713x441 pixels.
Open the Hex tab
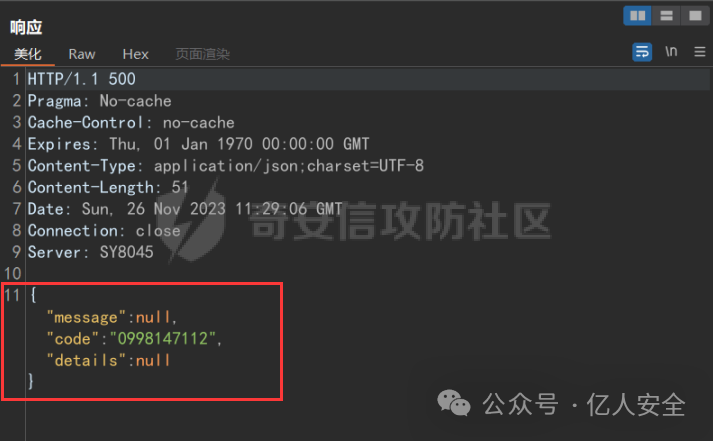pyautogui.click(x=136, y=54)
